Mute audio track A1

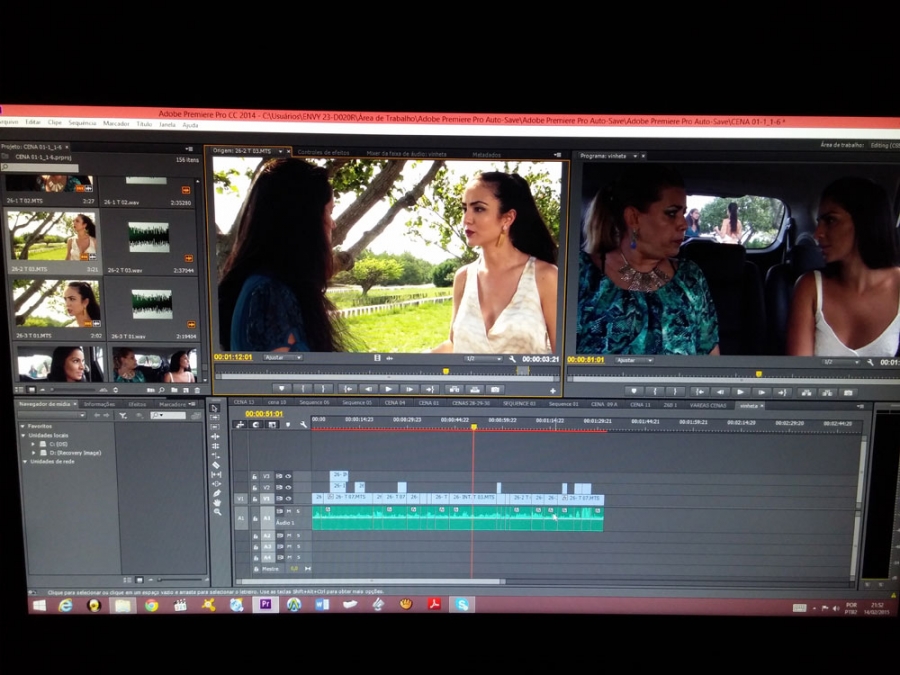(x=289, y=511)
